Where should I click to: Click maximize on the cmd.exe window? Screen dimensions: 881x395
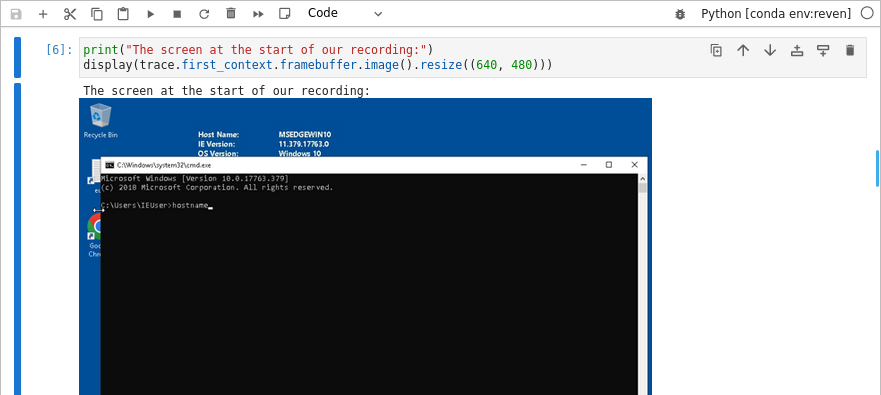click(608, 165)
